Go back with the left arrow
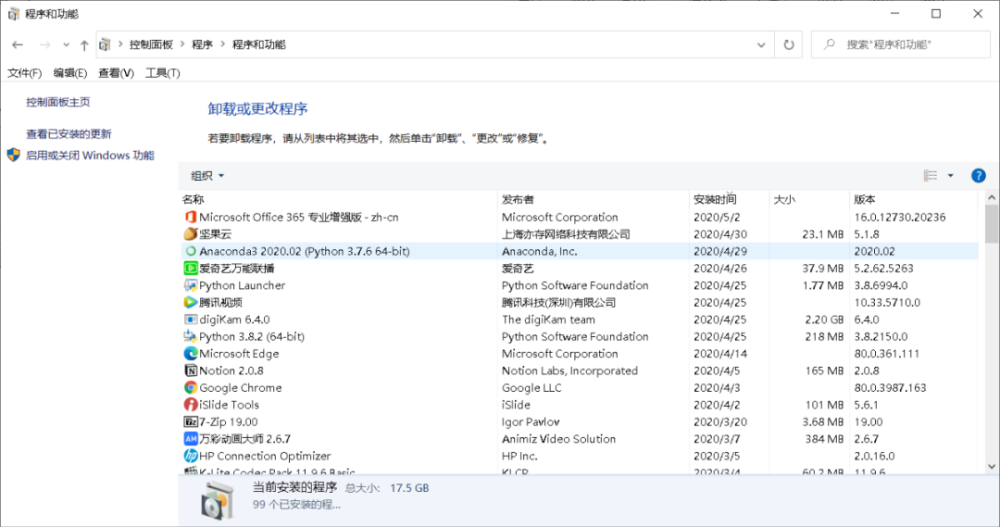 coord(17,45)
